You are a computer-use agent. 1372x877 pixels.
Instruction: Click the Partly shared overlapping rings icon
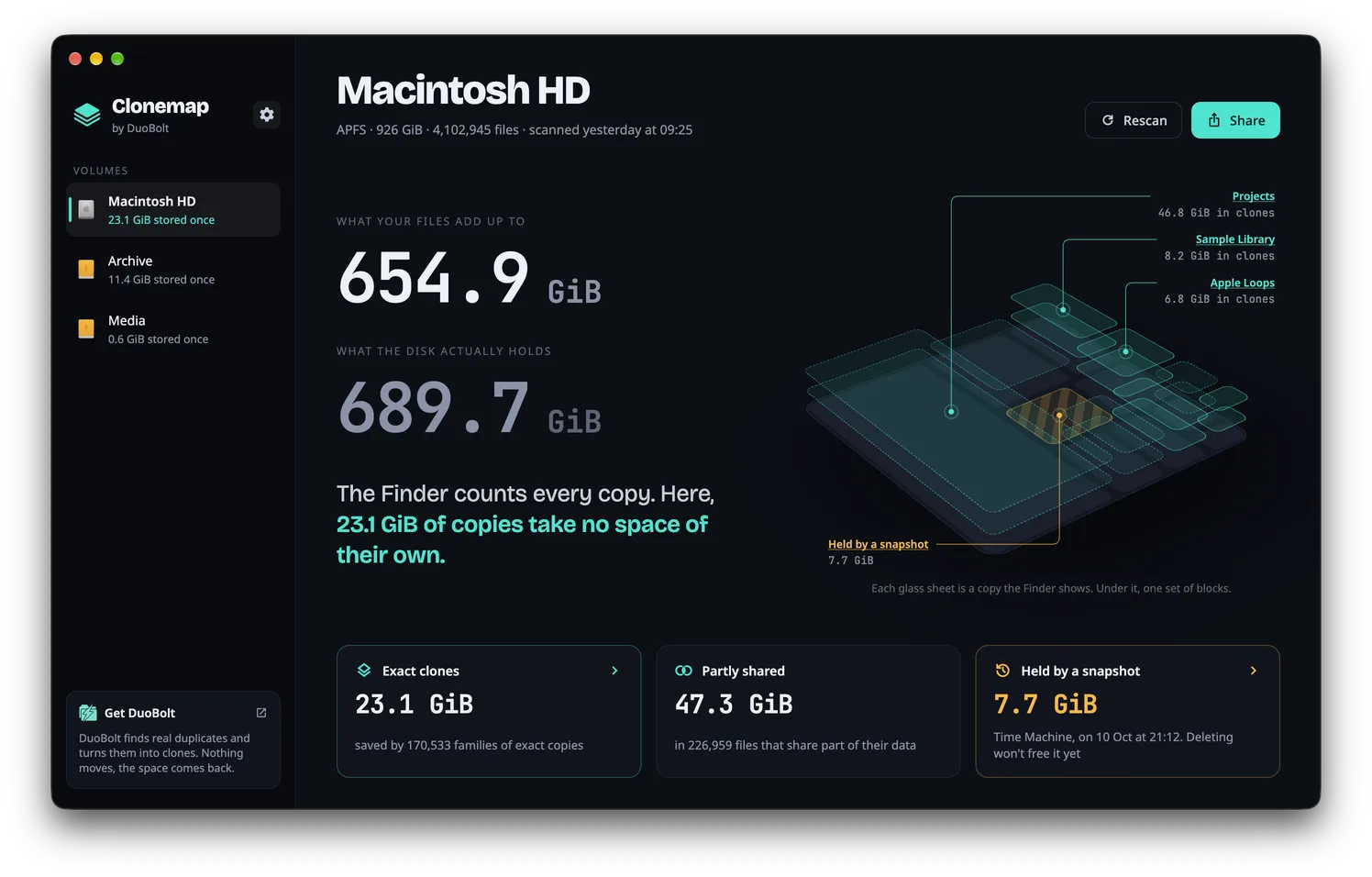pos(683,671)
